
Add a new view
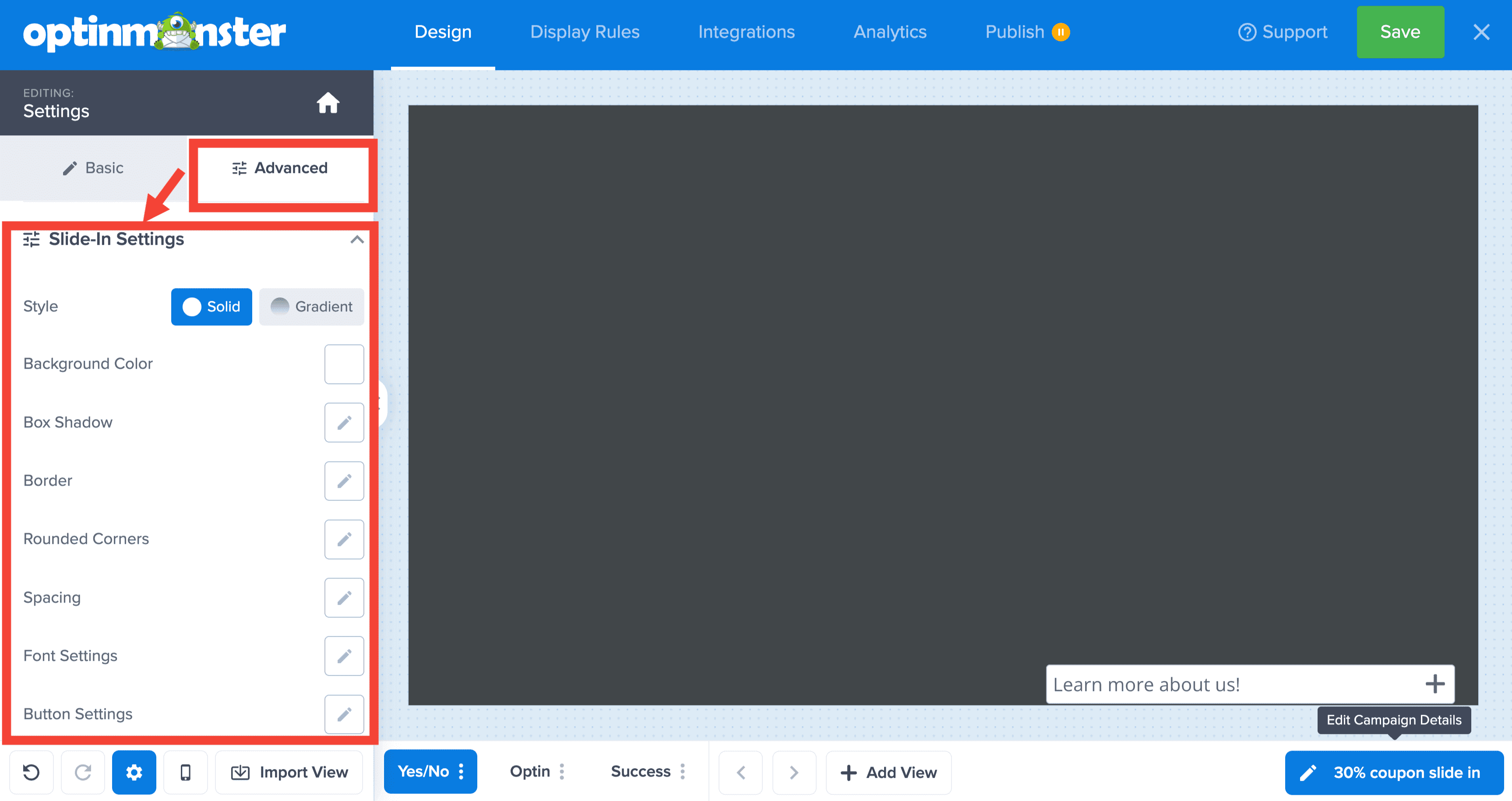888,772
